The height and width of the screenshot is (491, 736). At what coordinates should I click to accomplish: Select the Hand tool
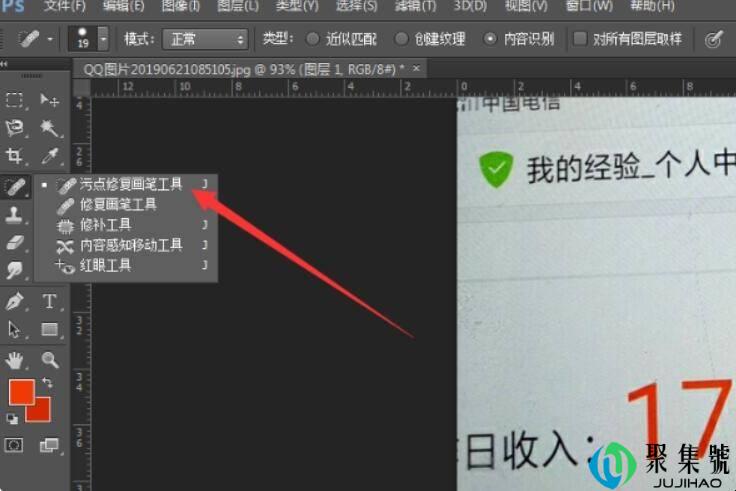(15, 359)
